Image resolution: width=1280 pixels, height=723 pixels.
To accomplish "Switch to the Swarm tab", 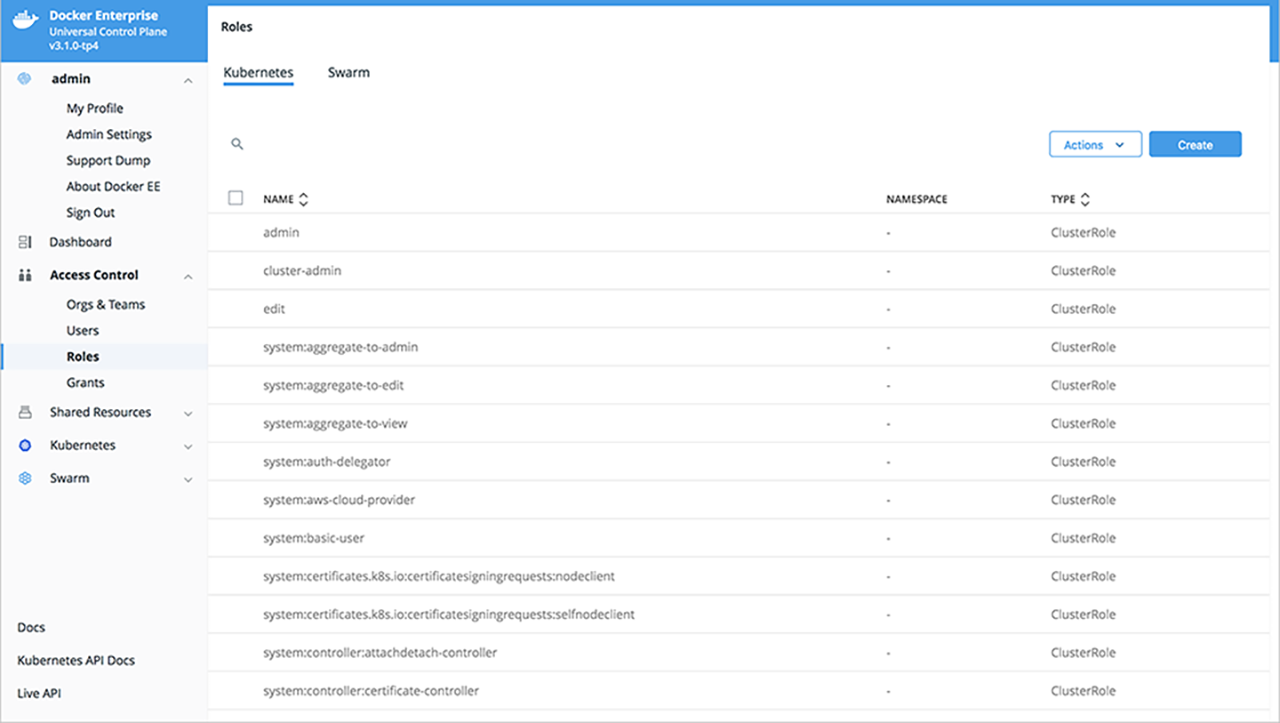I will pyautogui.click(x=348, y=73).
